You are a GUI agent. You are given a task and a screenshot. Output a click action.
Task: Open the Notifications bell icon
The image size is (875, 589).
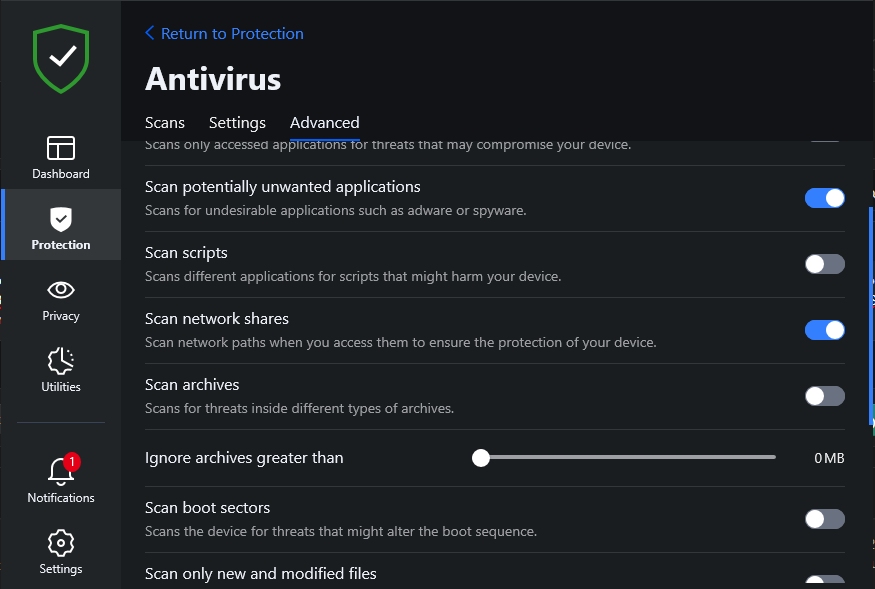(x=61, y=471)
